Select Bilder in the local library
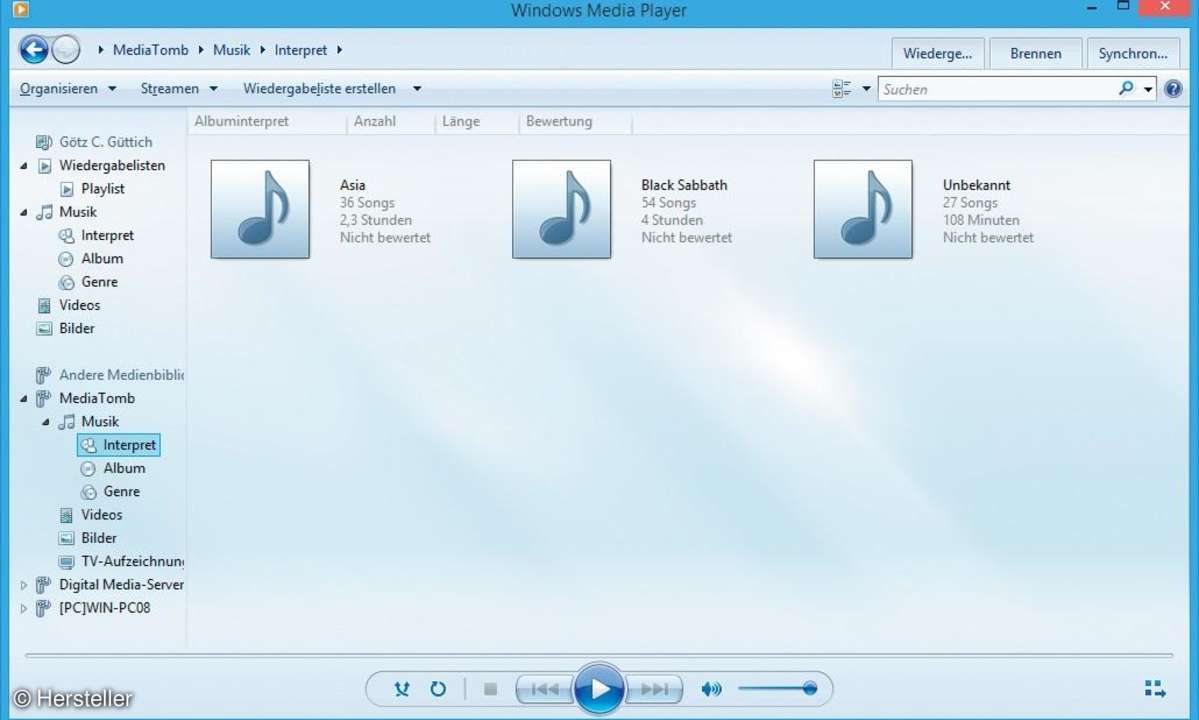 [76, 329]
